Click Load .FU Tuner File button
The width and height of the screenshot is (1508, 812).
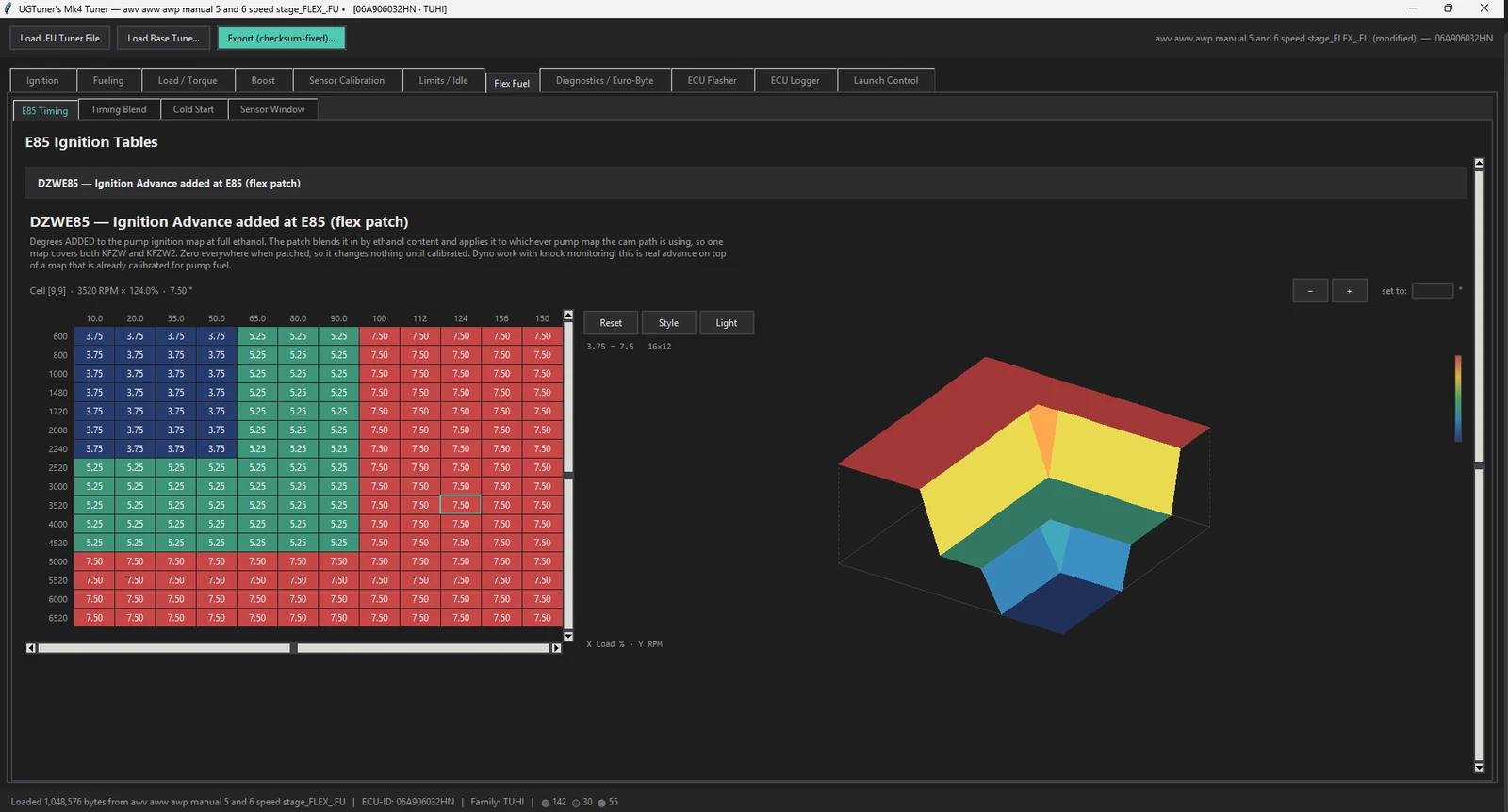click(x=59, y=38)
